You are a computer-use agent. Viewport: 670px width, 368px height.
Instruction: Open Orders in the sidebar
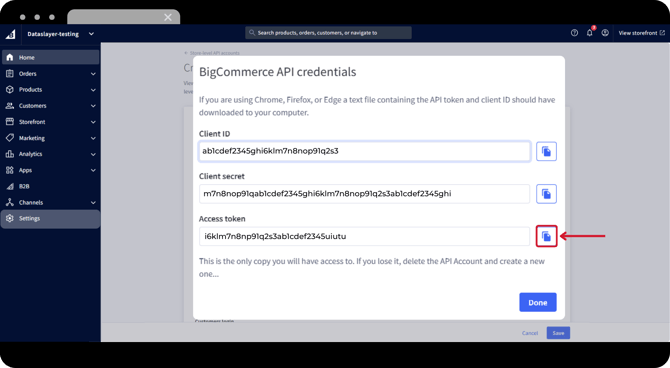(50, 74)
